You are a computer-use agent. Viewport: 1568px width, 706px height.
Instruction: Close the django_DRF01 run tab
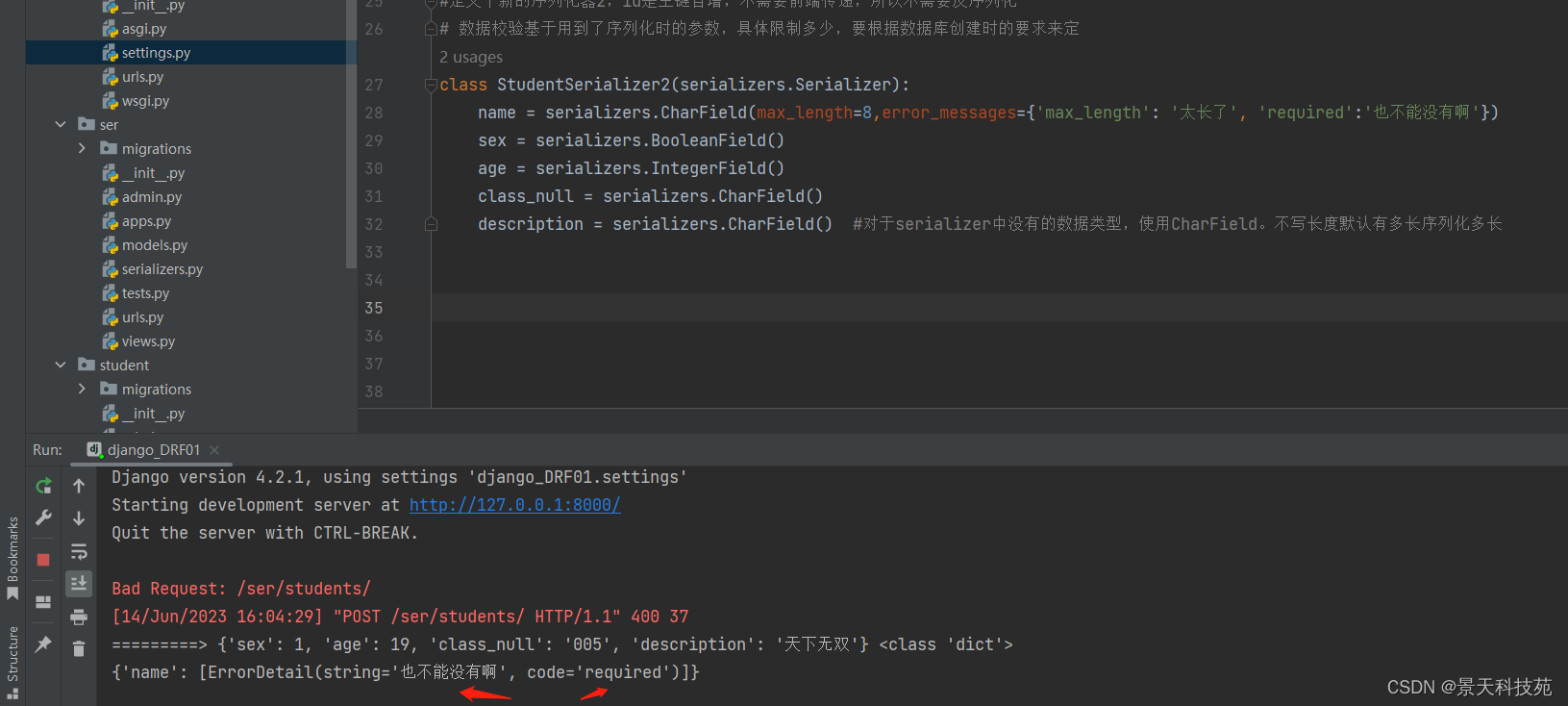[214, 450]
